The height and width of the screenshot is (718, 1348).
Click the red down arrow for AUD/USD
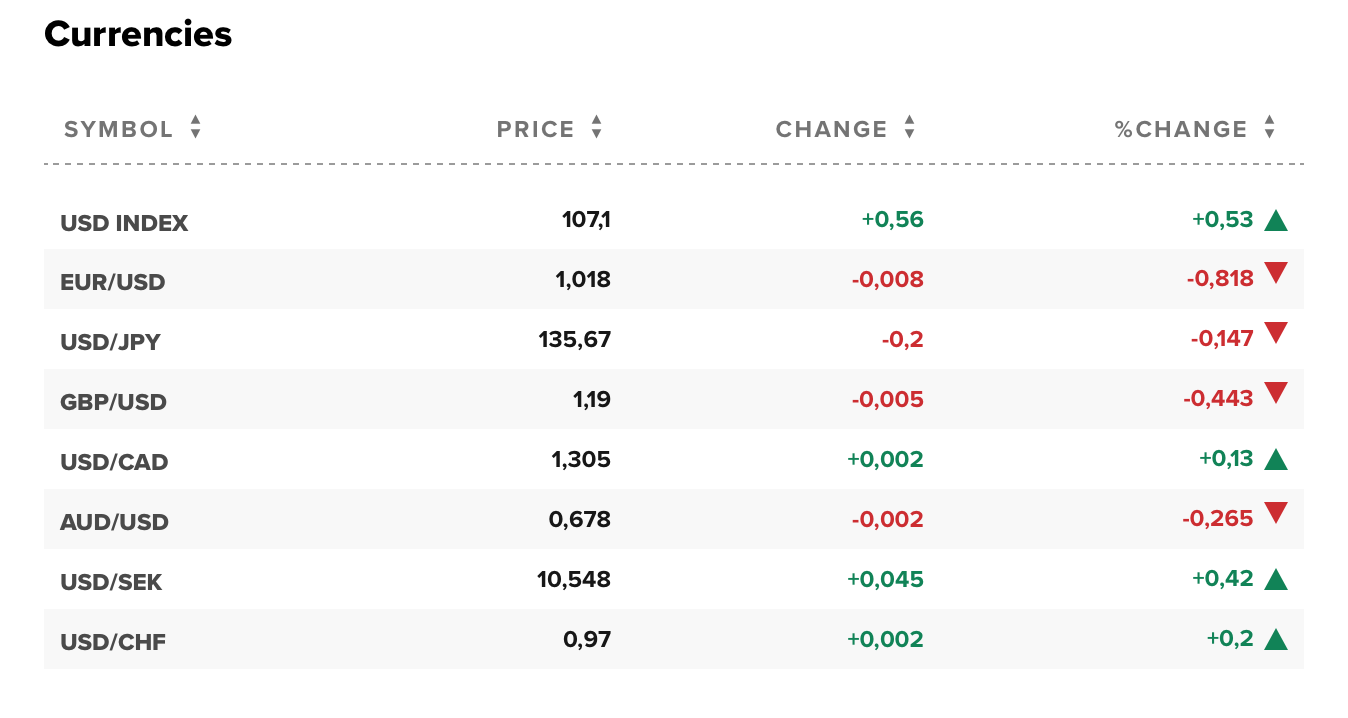point(1275,512)
